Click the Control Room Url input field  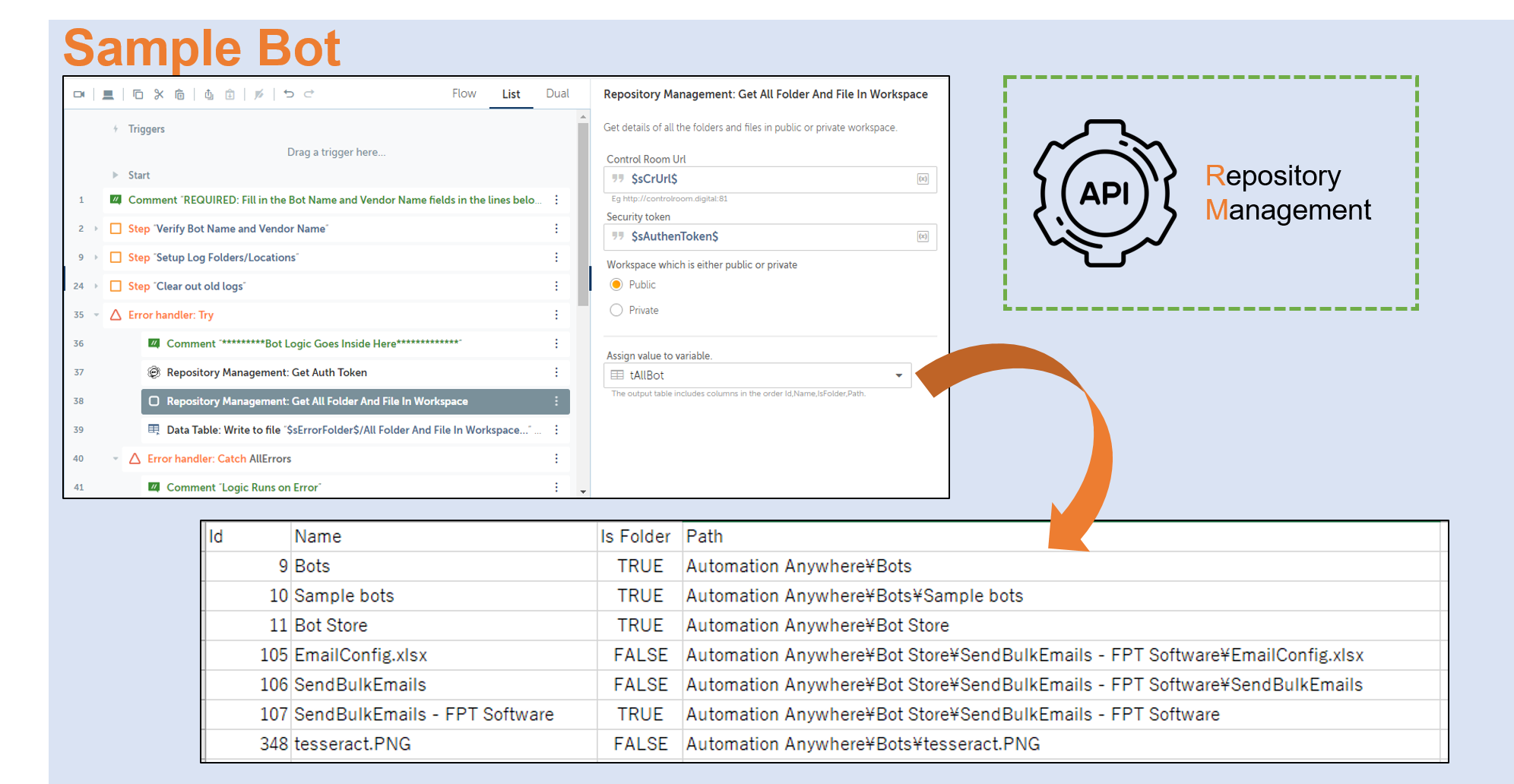[x=768, y=179]
